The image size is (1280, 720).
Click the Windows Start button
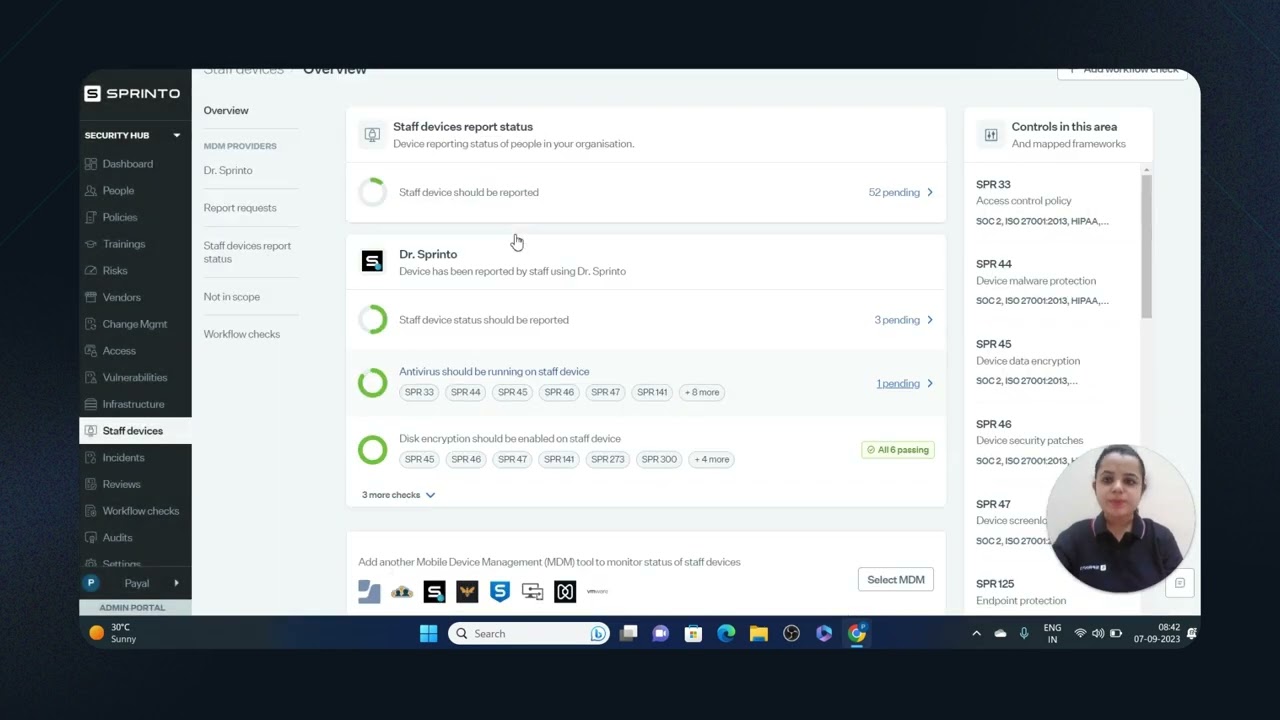click(429, 633)
